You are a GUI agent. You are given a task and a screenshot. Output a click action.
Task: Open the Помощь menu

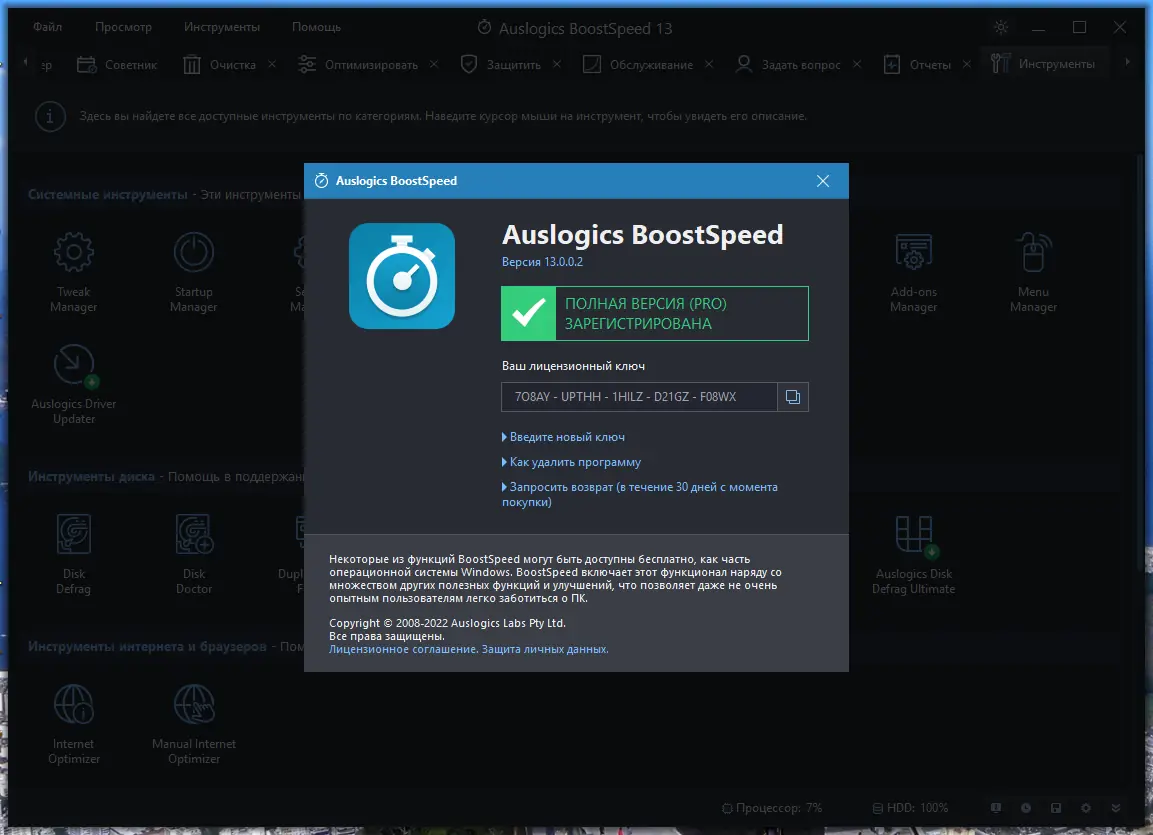(x=315, y=26)
